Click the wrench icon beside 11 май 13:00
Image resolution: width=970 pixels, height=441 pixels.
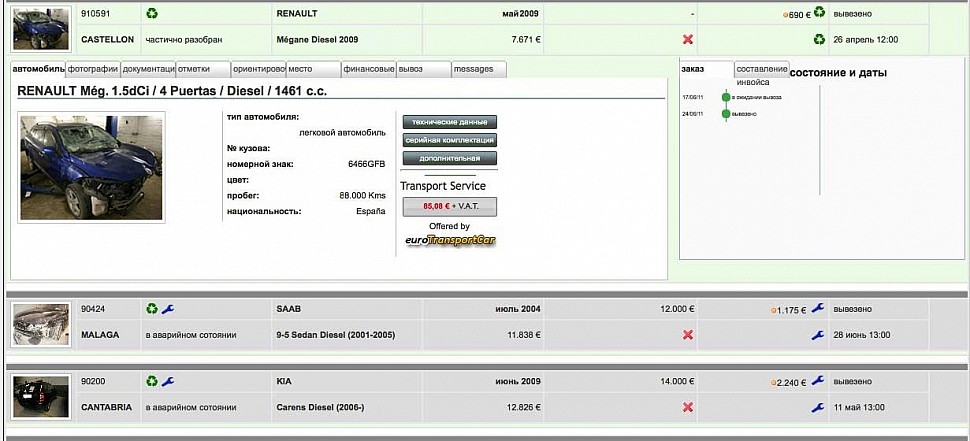pyautogui.click(x=818, y=408)
